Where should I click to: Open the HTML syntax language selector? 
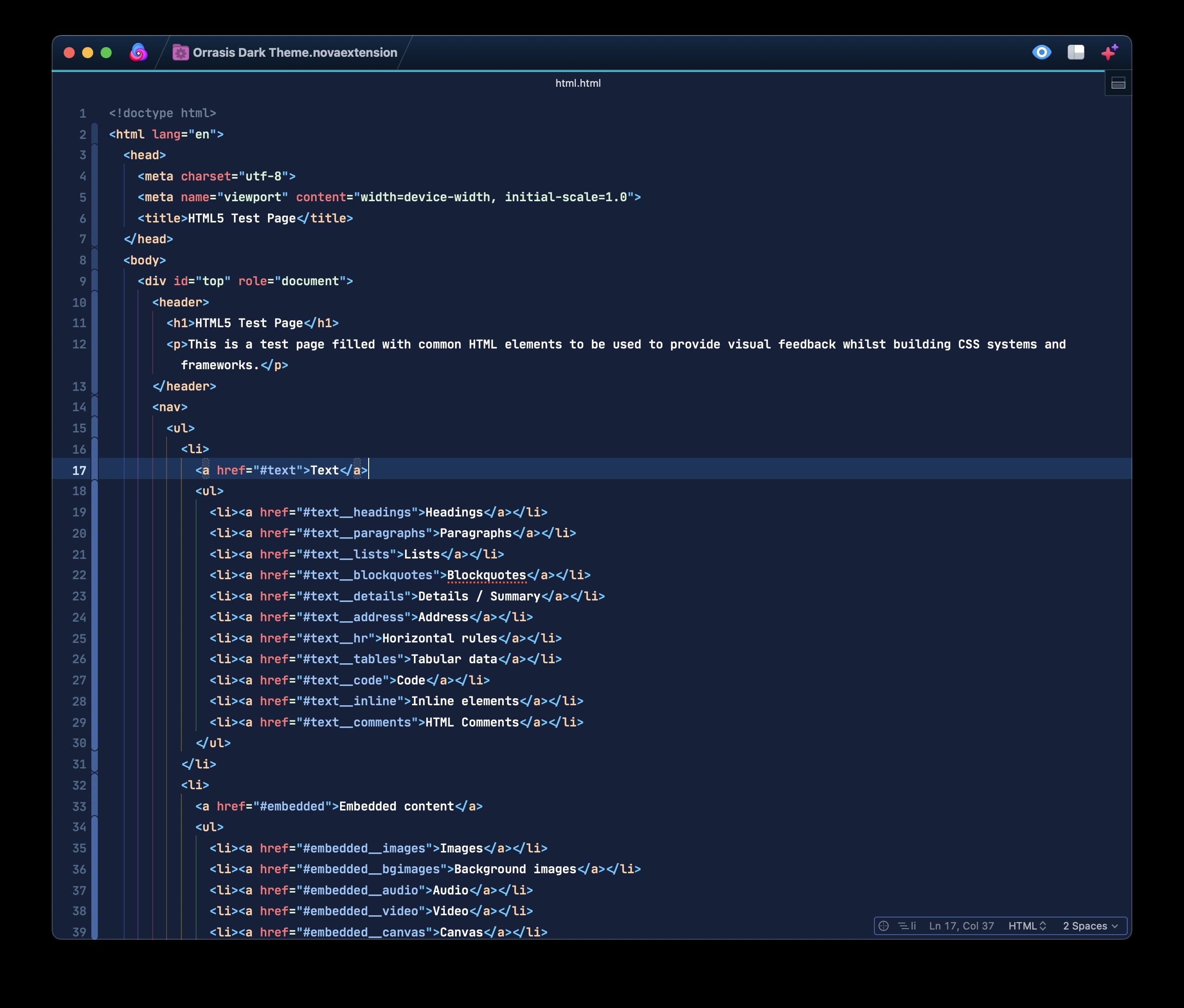(x=1027, y=926)
